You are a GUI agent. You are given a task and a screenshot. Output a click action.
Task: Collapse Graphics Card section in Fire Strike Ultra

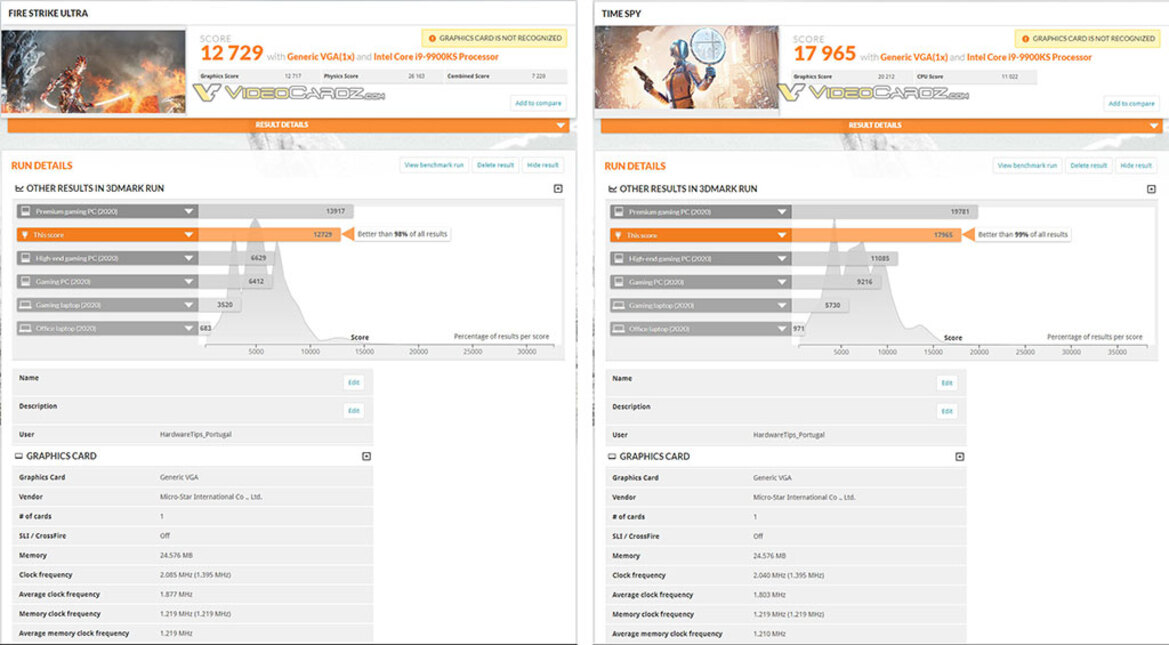(x=366, y=456)
